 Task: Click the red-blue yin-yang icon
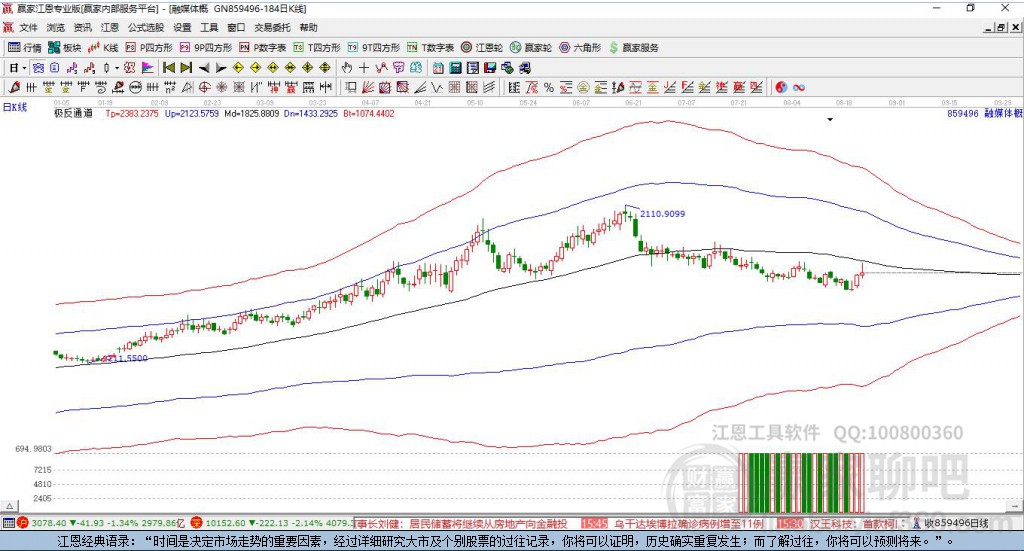click(x=781, y=87)
